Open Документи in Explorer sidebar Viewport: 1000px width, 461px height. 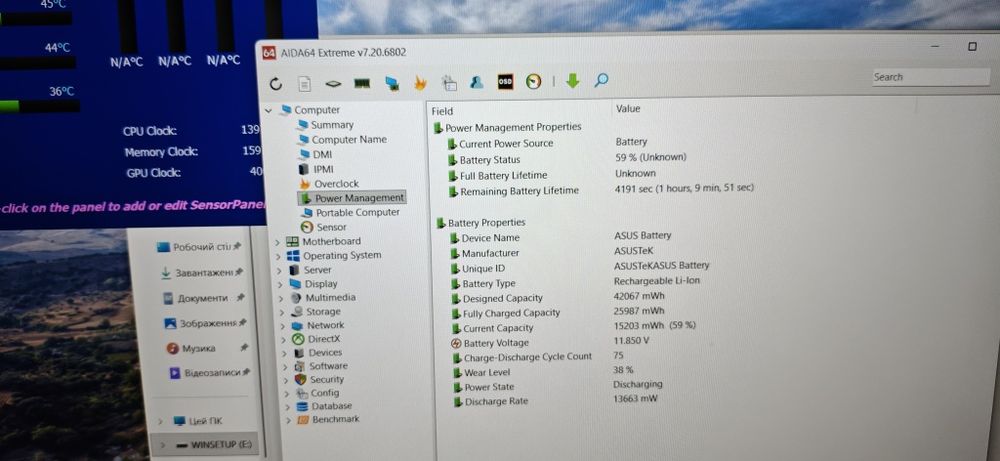(x=204, y=298)
